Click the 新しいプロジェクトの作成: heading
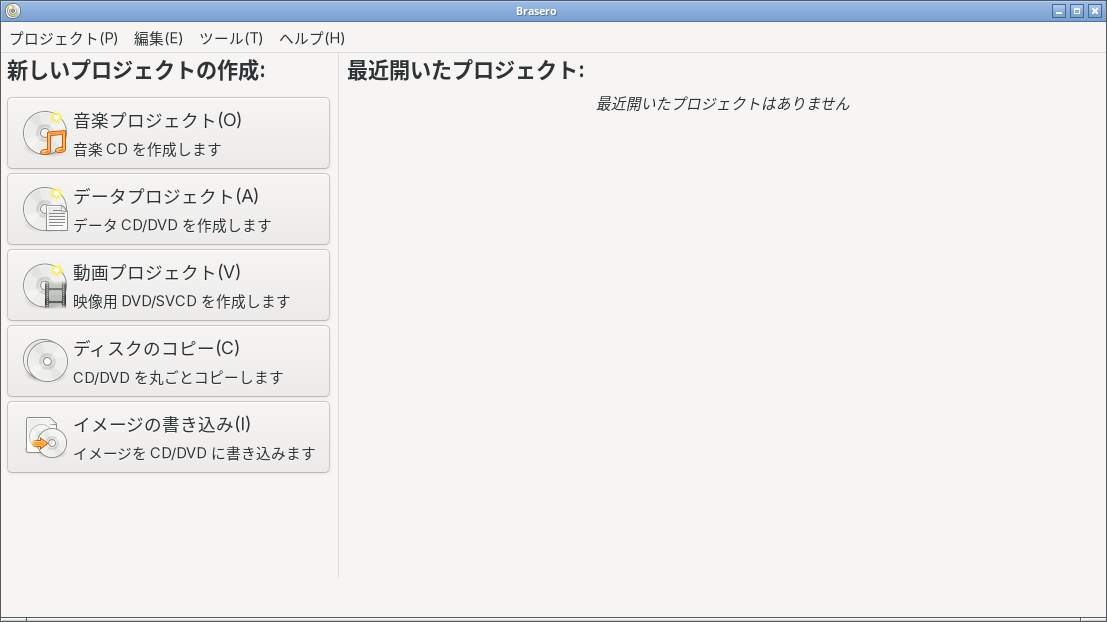Viewport: 1107px width, 622px height. [x=136, y=70]
